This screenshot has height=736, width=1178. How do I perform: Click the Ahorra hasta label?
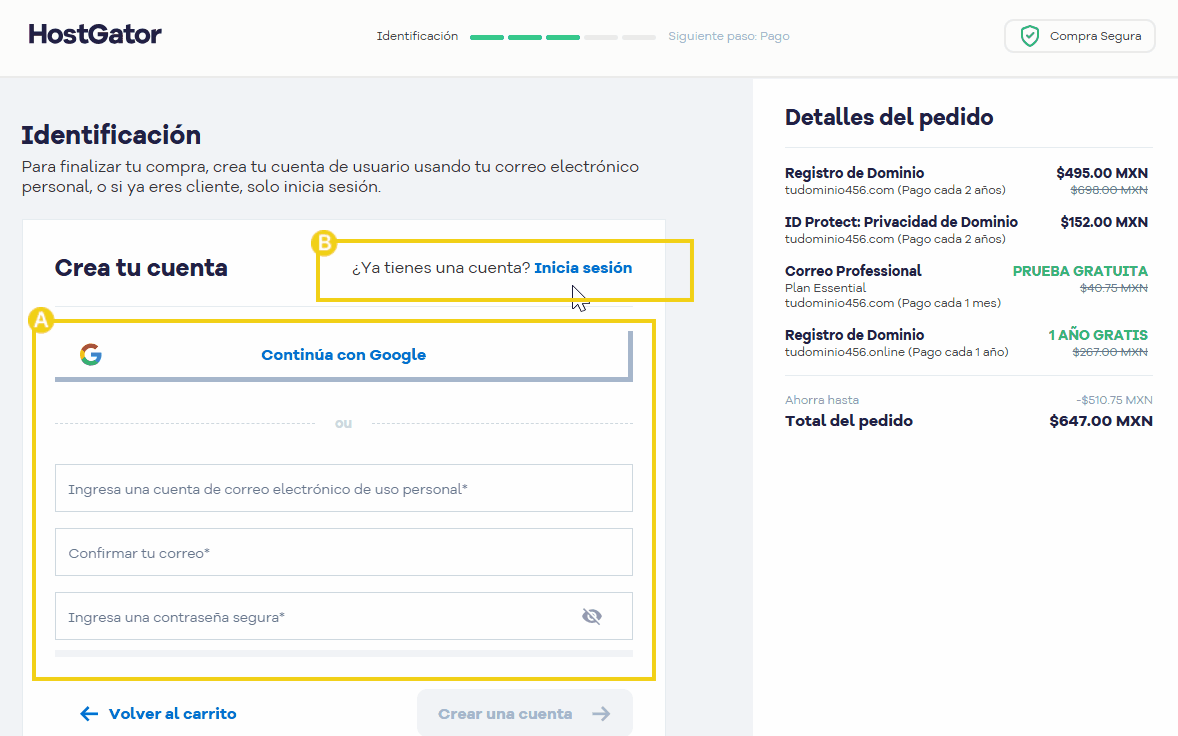point(822,400)
